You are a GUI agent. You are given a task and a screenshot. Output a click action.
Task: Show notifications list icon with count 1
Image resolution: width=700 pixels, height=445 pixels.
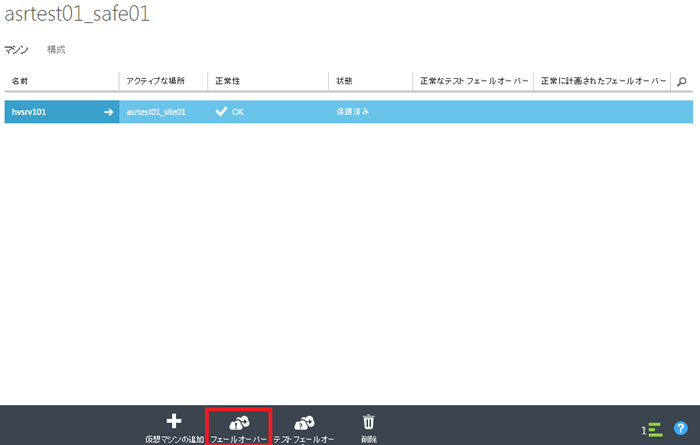tap(652, 430)
